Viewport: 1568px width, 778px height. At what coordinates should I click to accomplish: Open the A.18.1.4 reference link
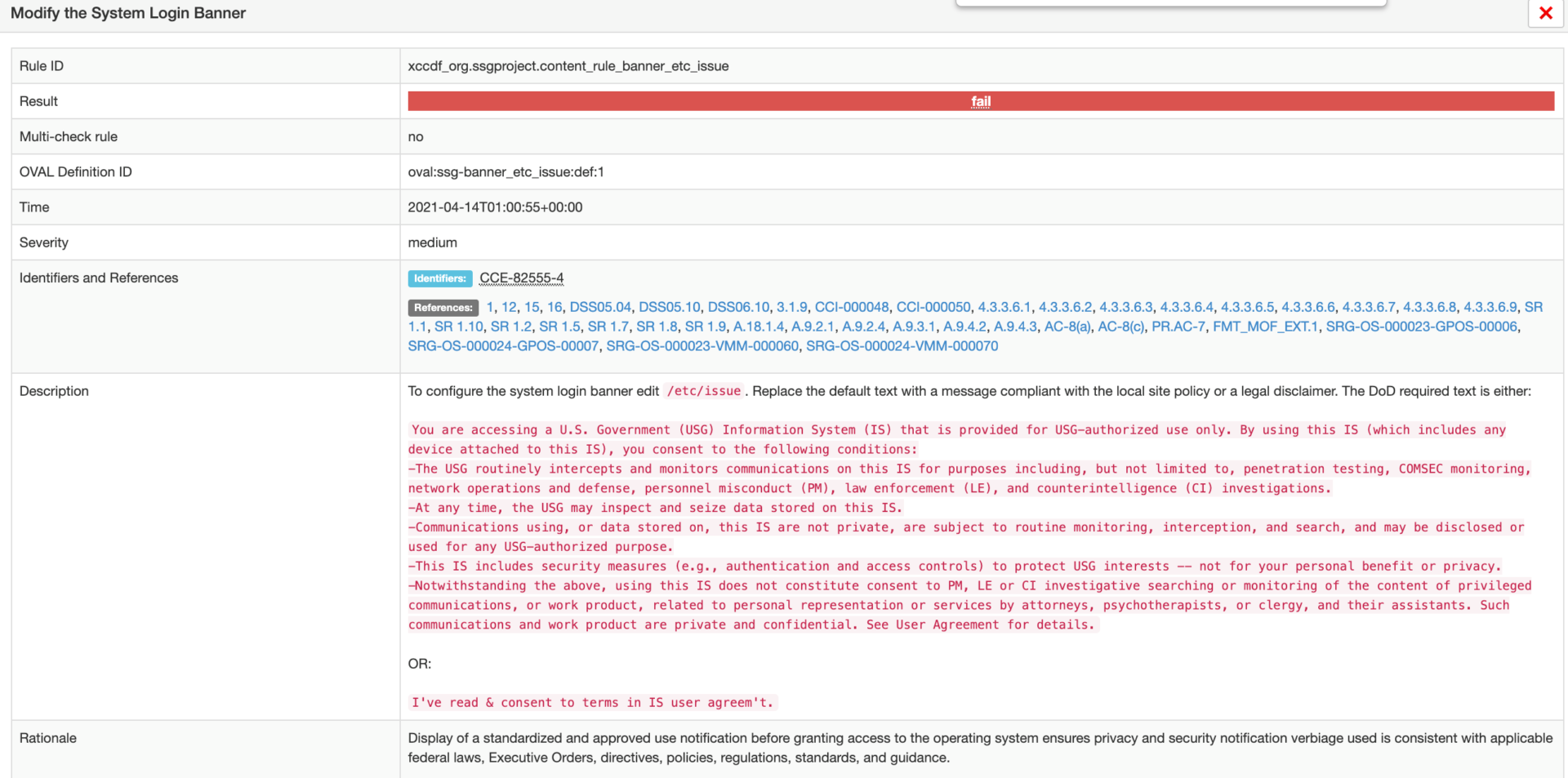click(759, 327)
